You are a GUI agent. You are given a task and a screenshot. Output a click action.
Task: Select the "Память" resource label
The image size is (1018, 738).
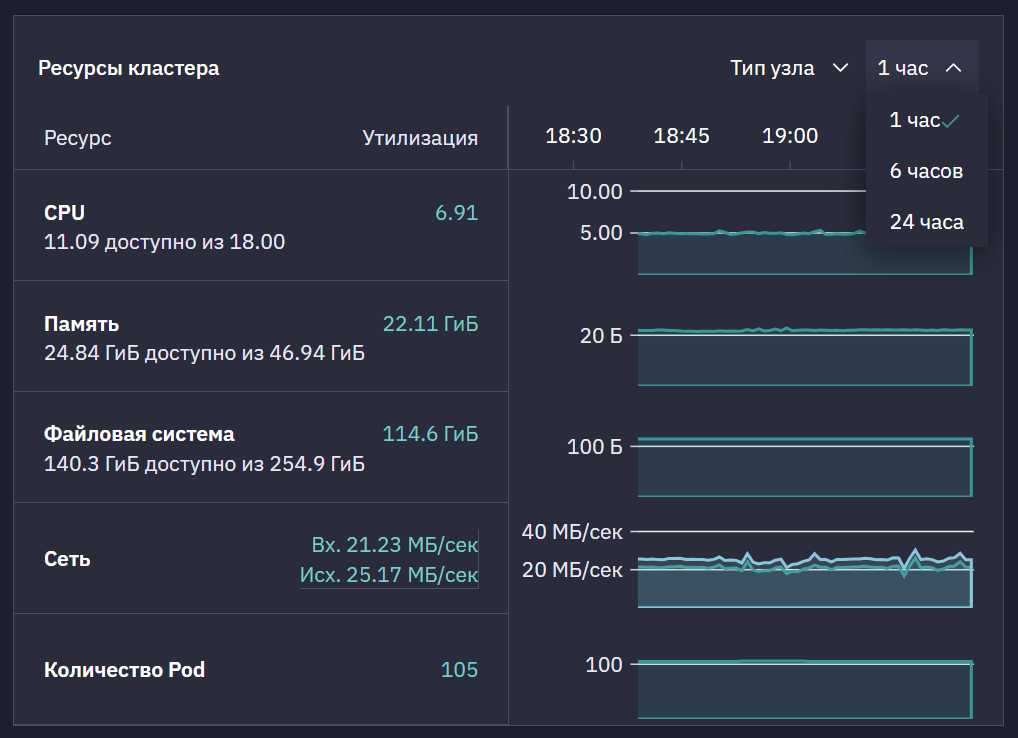point(82,324)
